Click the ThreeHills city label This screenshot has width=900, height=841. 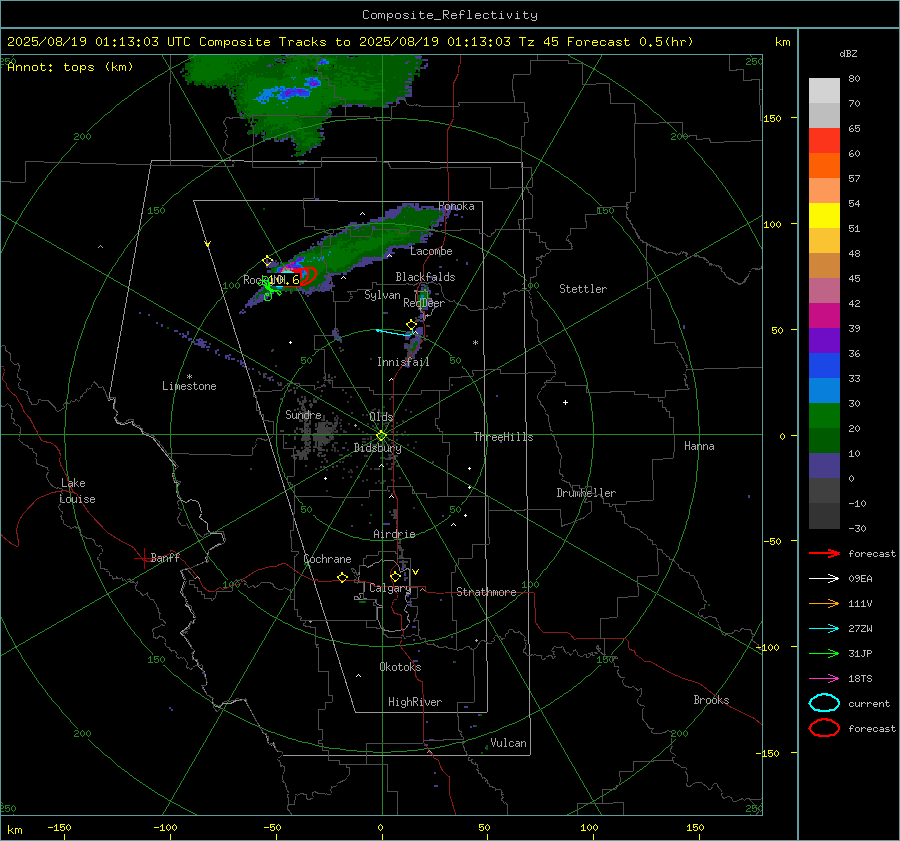pyautogui.click(x=503, y=437)
